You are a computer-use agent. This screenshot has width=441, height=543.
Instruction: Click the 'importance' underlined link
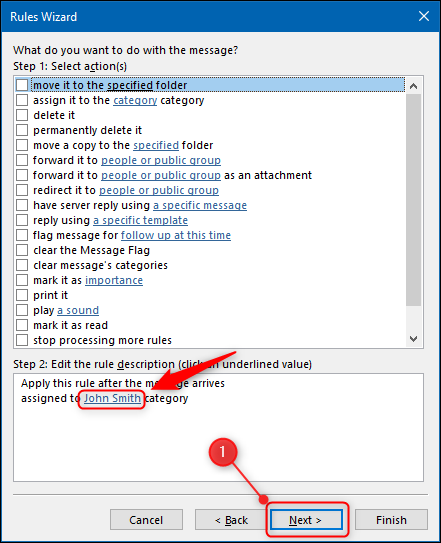tap(114, 280)
